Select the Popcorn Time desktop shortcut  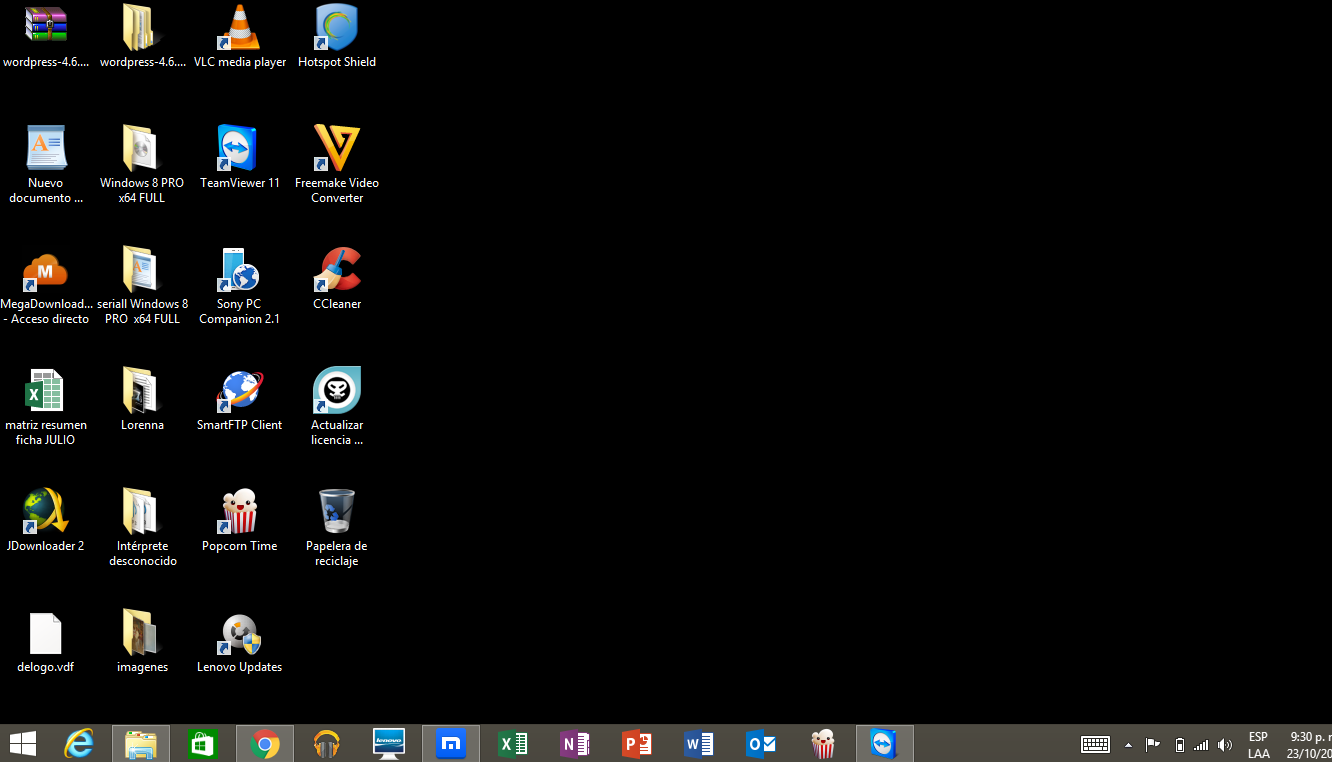pos(239,512)
